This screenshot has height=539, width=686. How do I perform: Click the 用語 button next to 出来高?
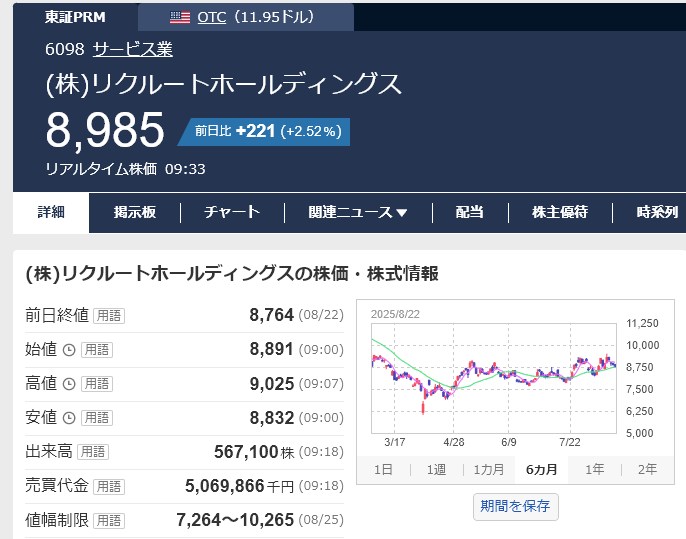click(93, 452)
